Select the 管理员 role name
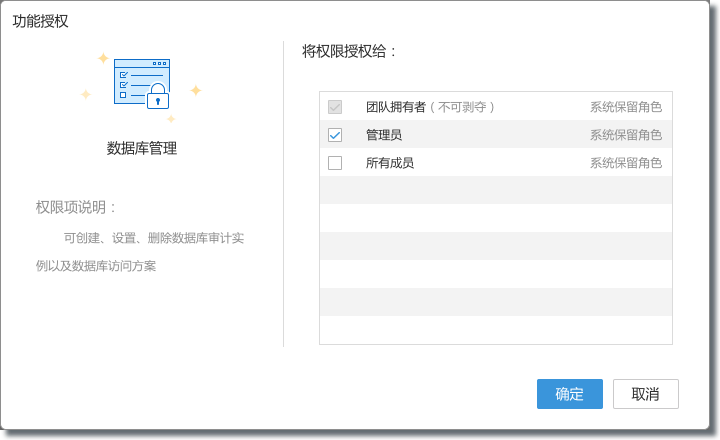Screen dimensions: 720x440 click(x=384, y=135)
